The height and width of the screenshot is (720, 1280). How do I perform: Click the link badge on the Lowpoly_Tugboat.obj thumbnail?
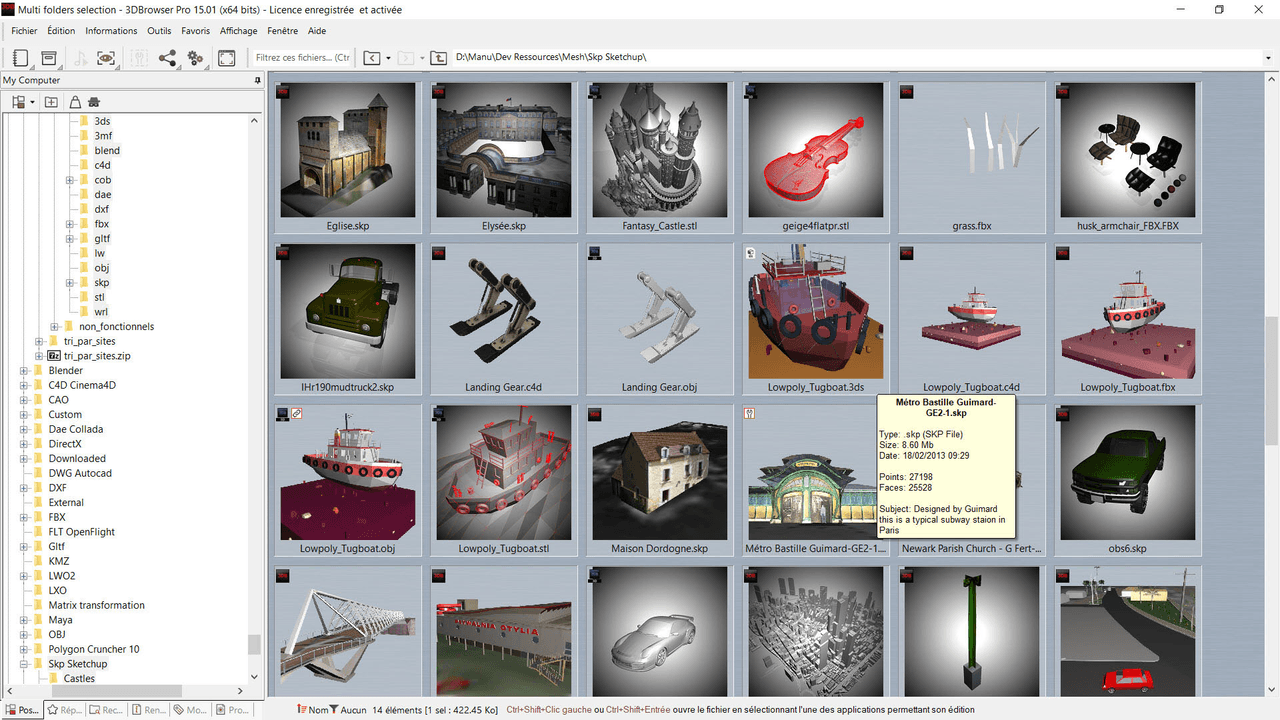297,414
